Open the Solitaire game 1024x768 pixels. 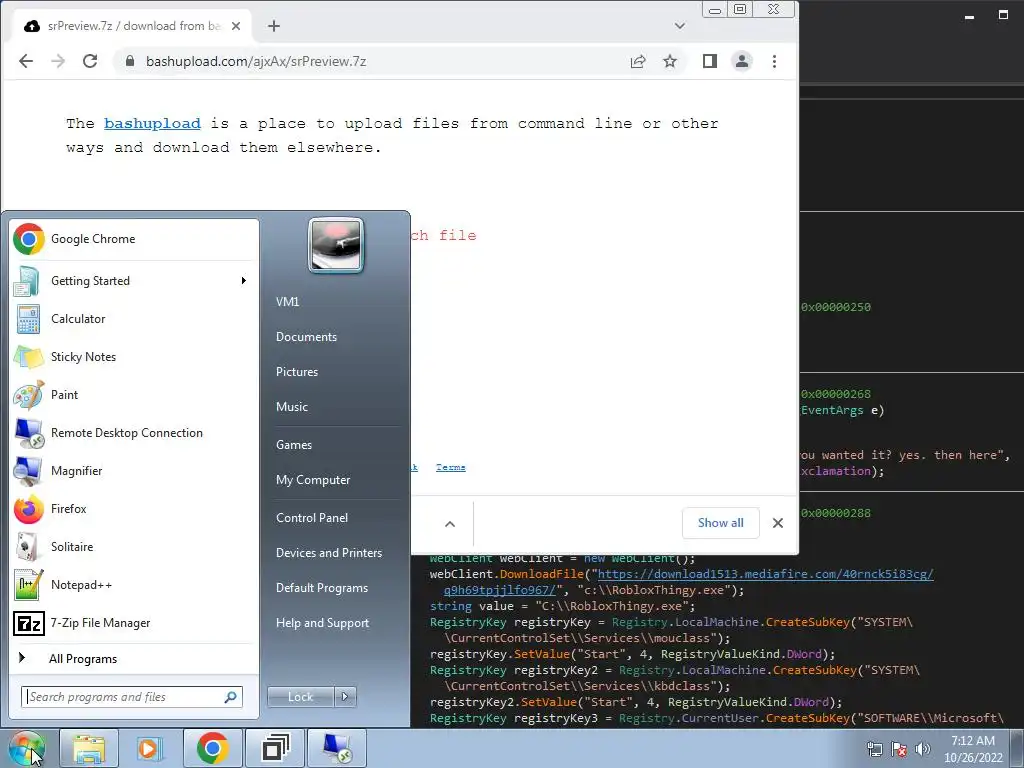click(x=135, y=547)
